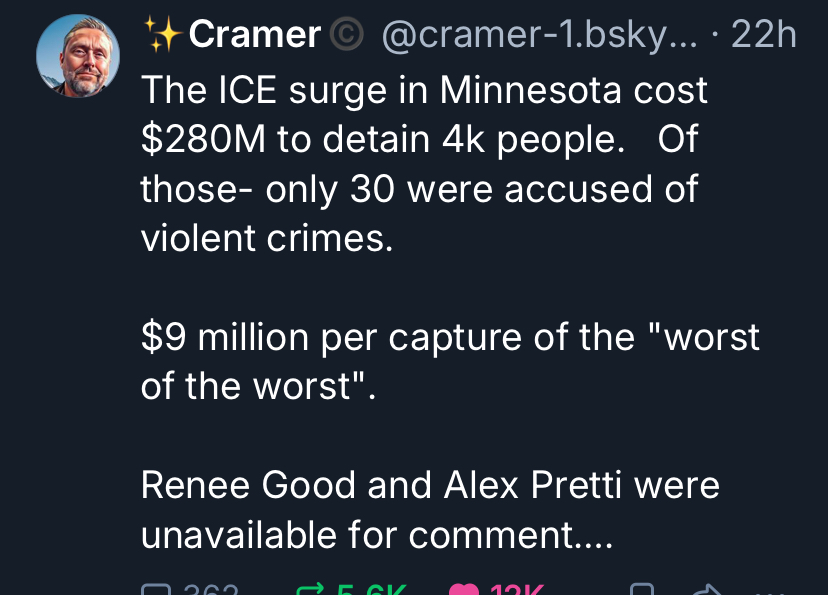Open the share arrow icon menu

click(709, 590)
